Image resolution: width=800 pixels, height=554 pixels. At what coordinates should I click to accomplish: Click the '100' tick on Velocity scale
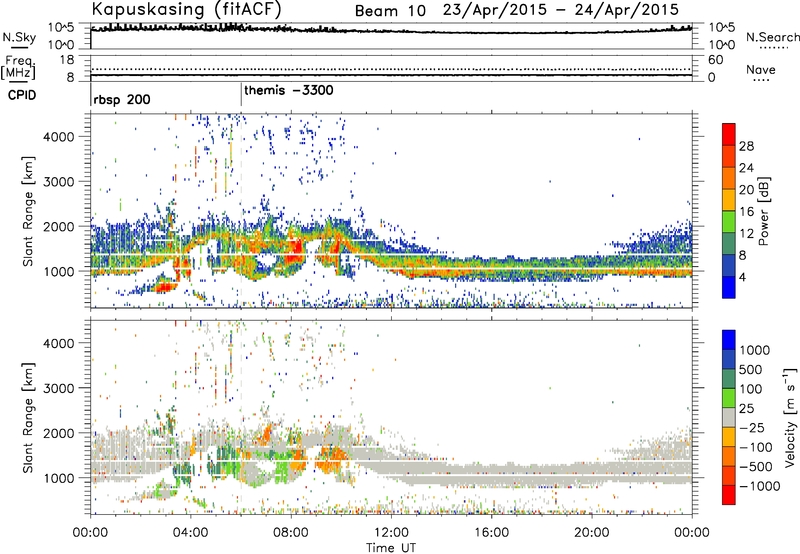click(x=751, y=389)
